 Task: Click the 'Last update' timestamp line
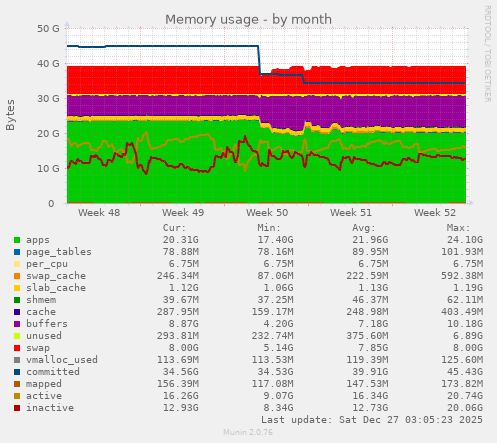372,420
